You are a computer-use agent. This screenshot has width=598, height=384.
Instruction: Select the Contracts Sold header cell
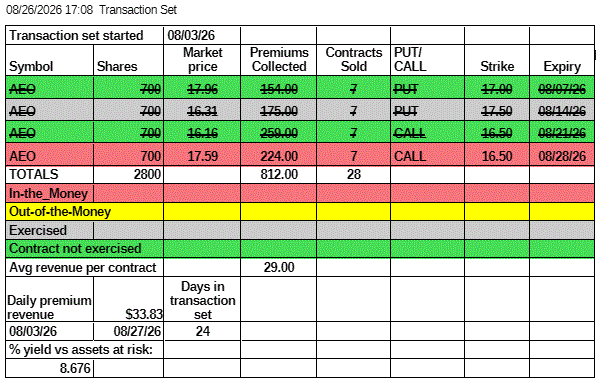click(x=353, y=59)
